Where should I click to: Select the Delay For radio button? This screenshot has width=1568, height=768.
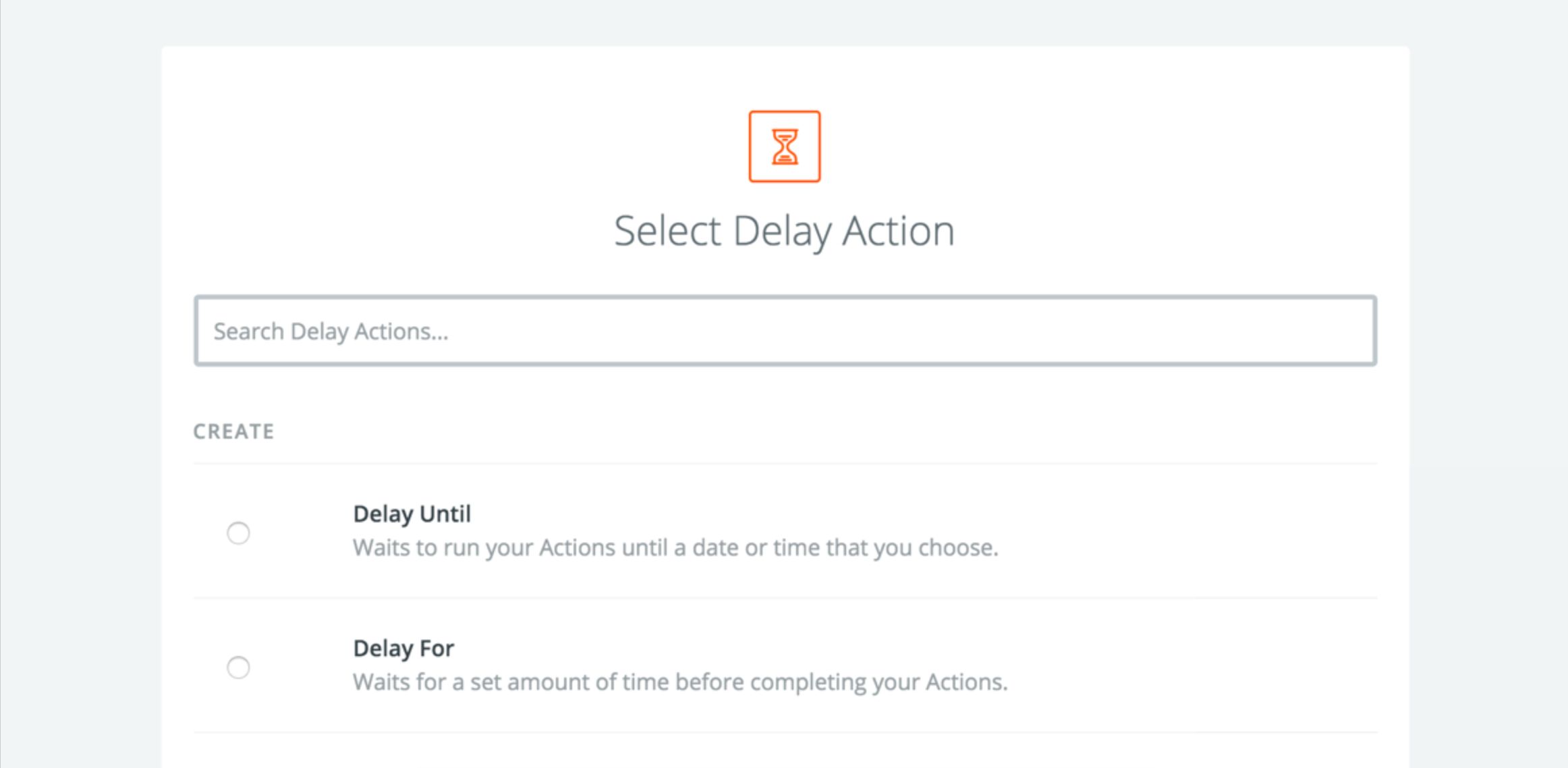tap(238, 667)
